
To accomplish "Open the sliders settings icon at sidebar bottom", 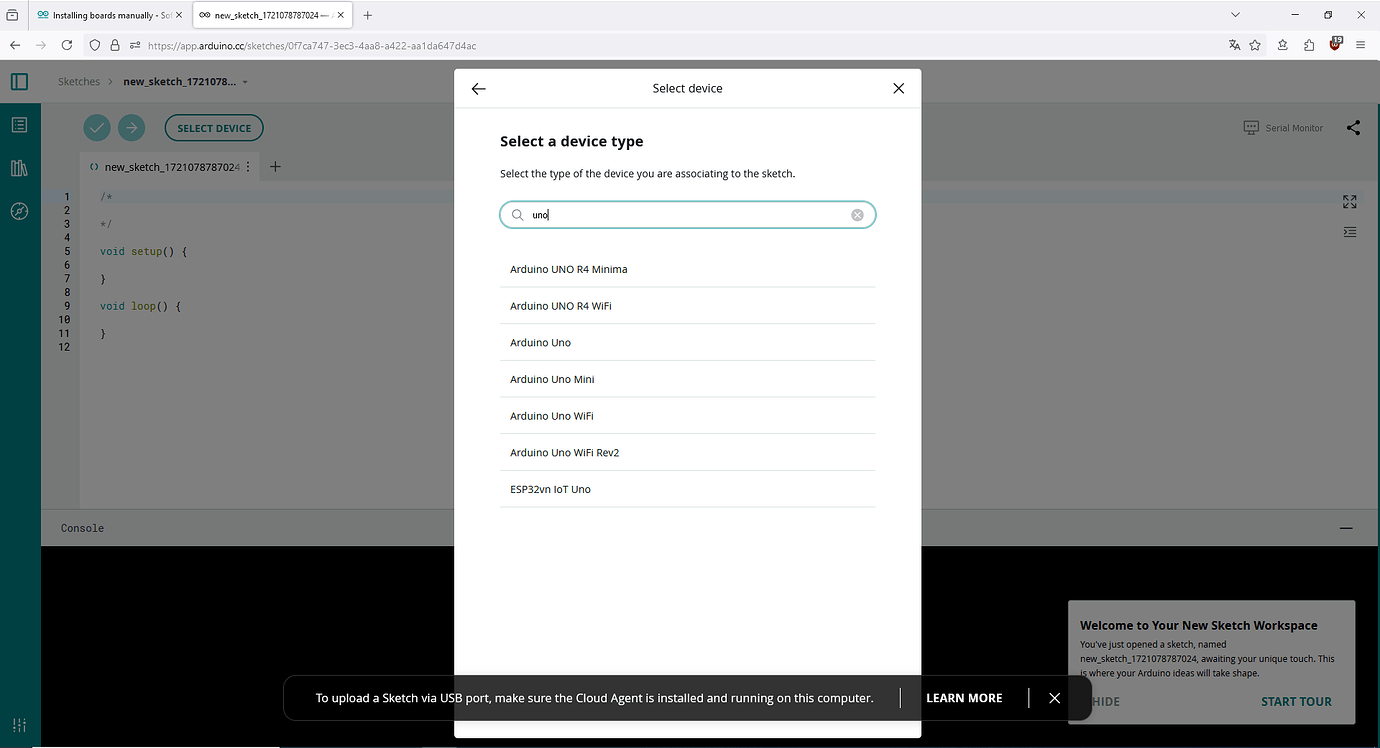I will click(x=19, y=724).
